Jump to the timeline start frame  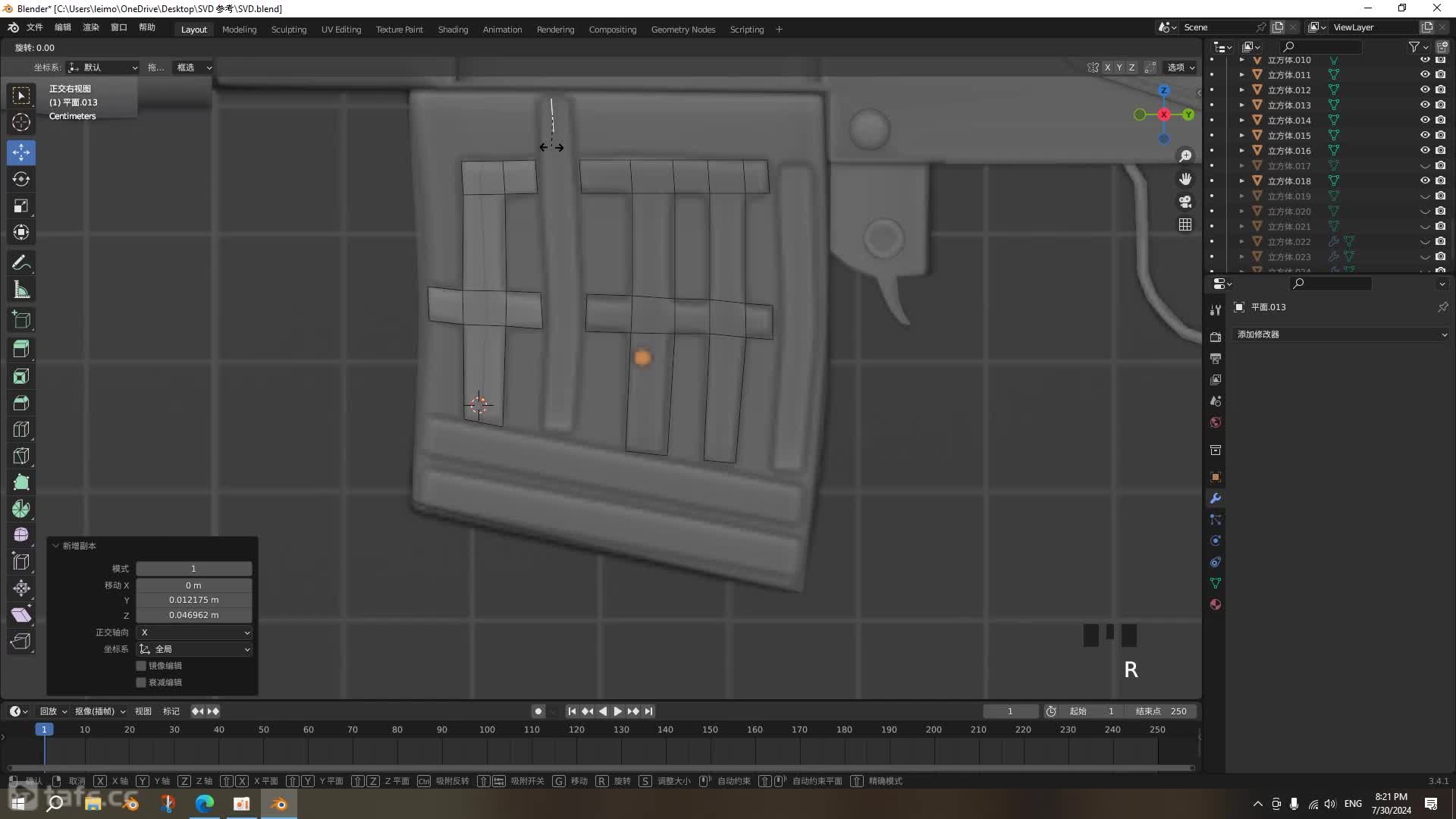pos(572,711)
